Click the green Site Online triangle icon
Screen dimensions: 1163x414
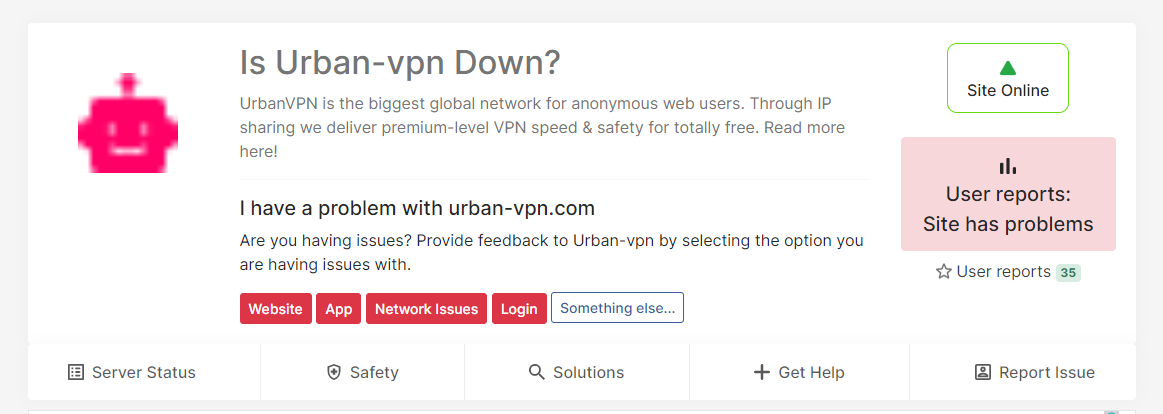1008,68
